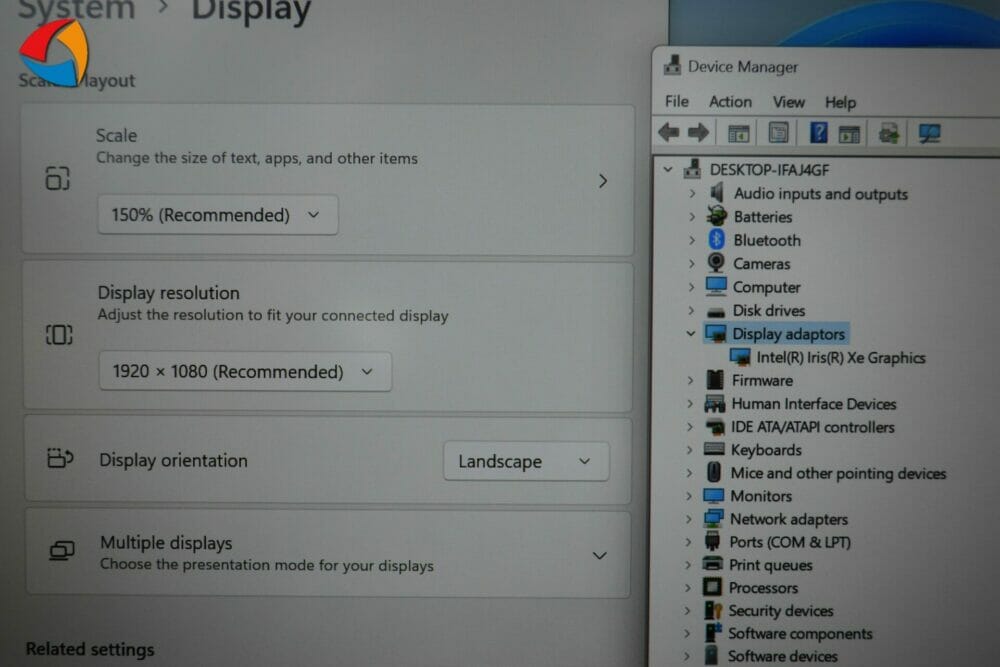Click the Disk drives icon
This screenshot has width=1000, height=667.
point(716,312)
